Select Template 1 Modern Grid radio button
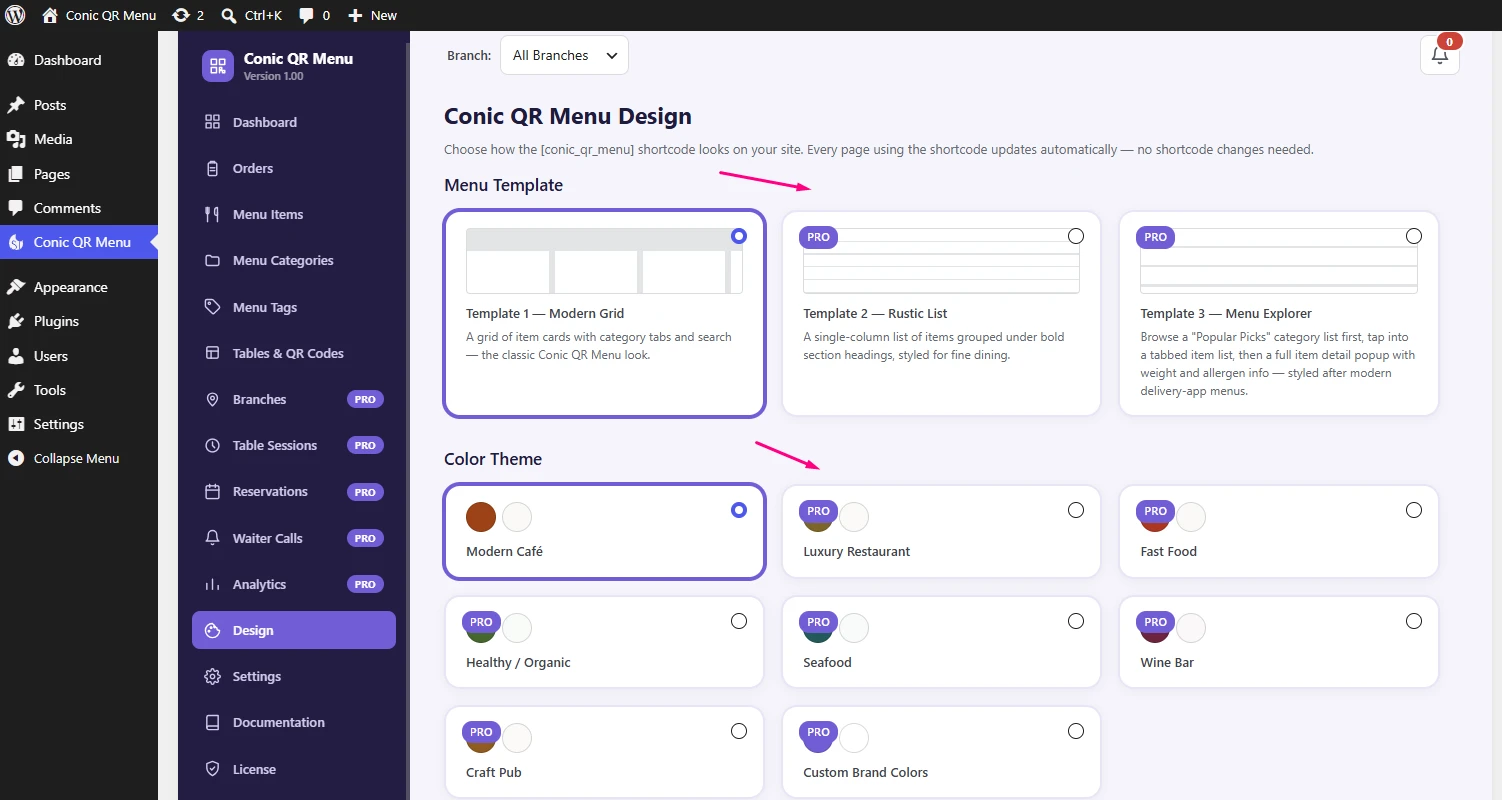 (739, 236)
